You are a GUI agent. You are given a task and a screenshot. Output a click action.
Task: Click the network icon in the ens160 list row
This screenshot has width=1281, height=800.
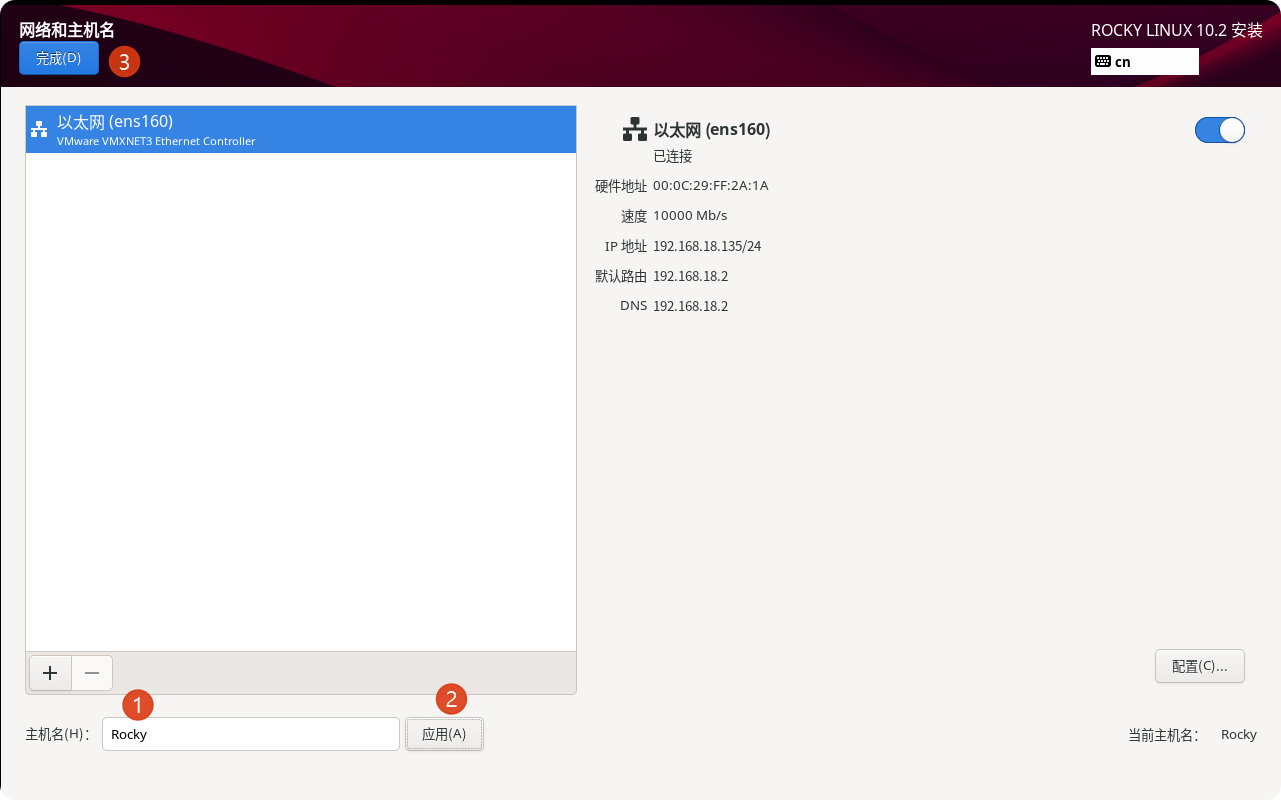(39, 130)
